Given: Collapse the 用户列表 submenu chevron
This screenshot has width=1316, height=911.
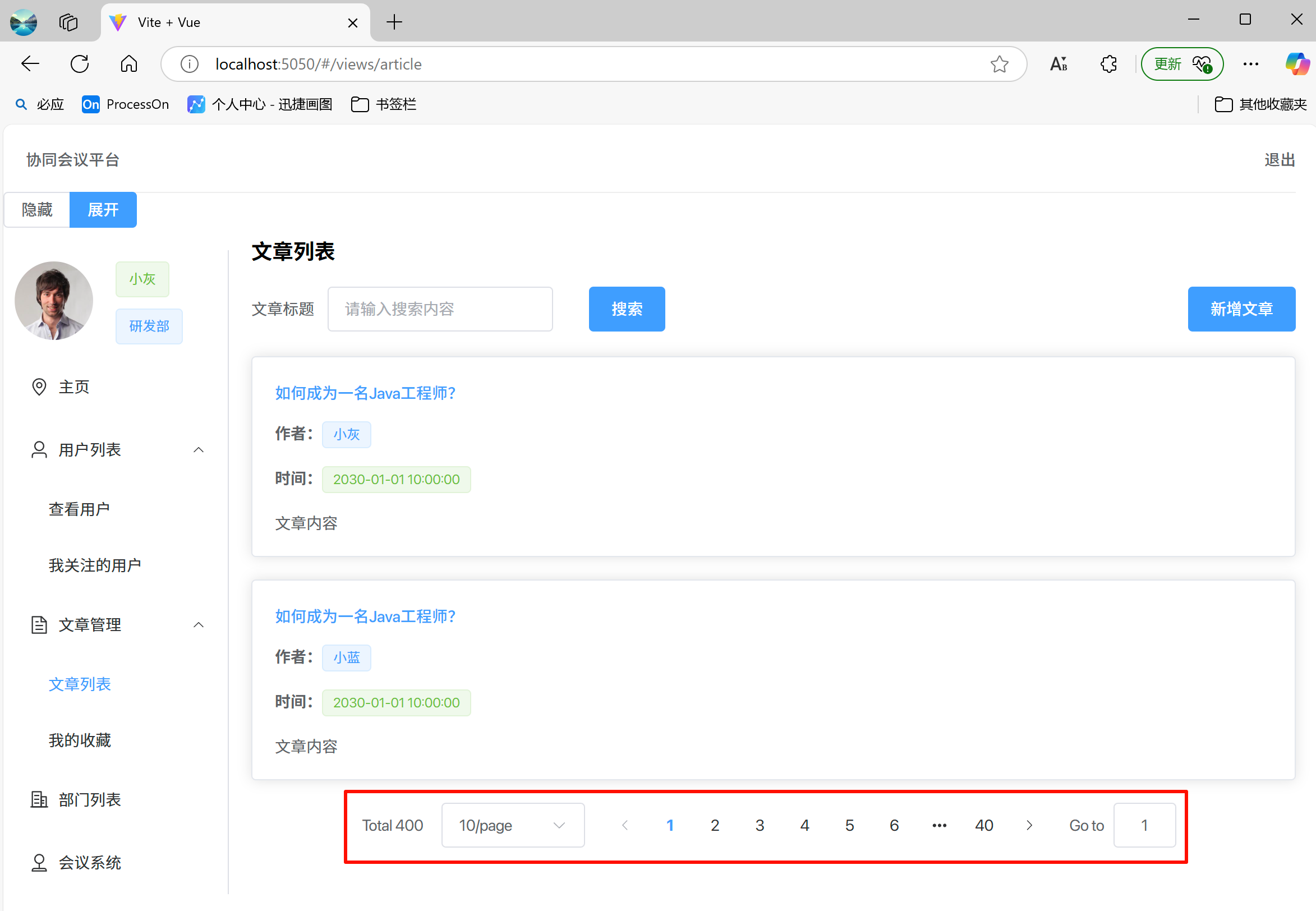Looking at the screenshot, I should [199, 450].
